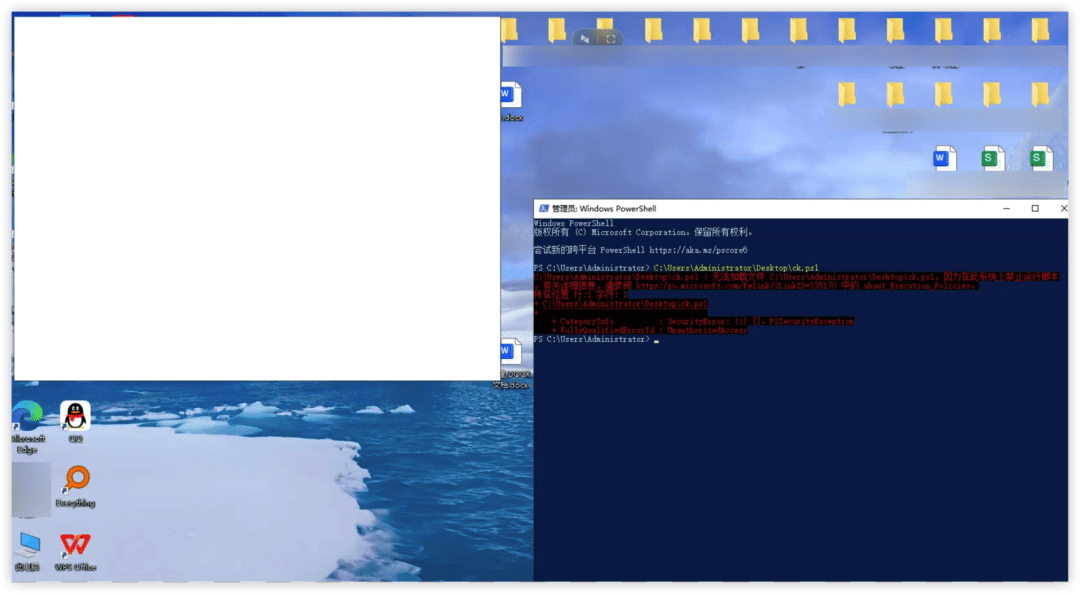
Task: Open the Everything search shortcut
Action: (76, 487)
